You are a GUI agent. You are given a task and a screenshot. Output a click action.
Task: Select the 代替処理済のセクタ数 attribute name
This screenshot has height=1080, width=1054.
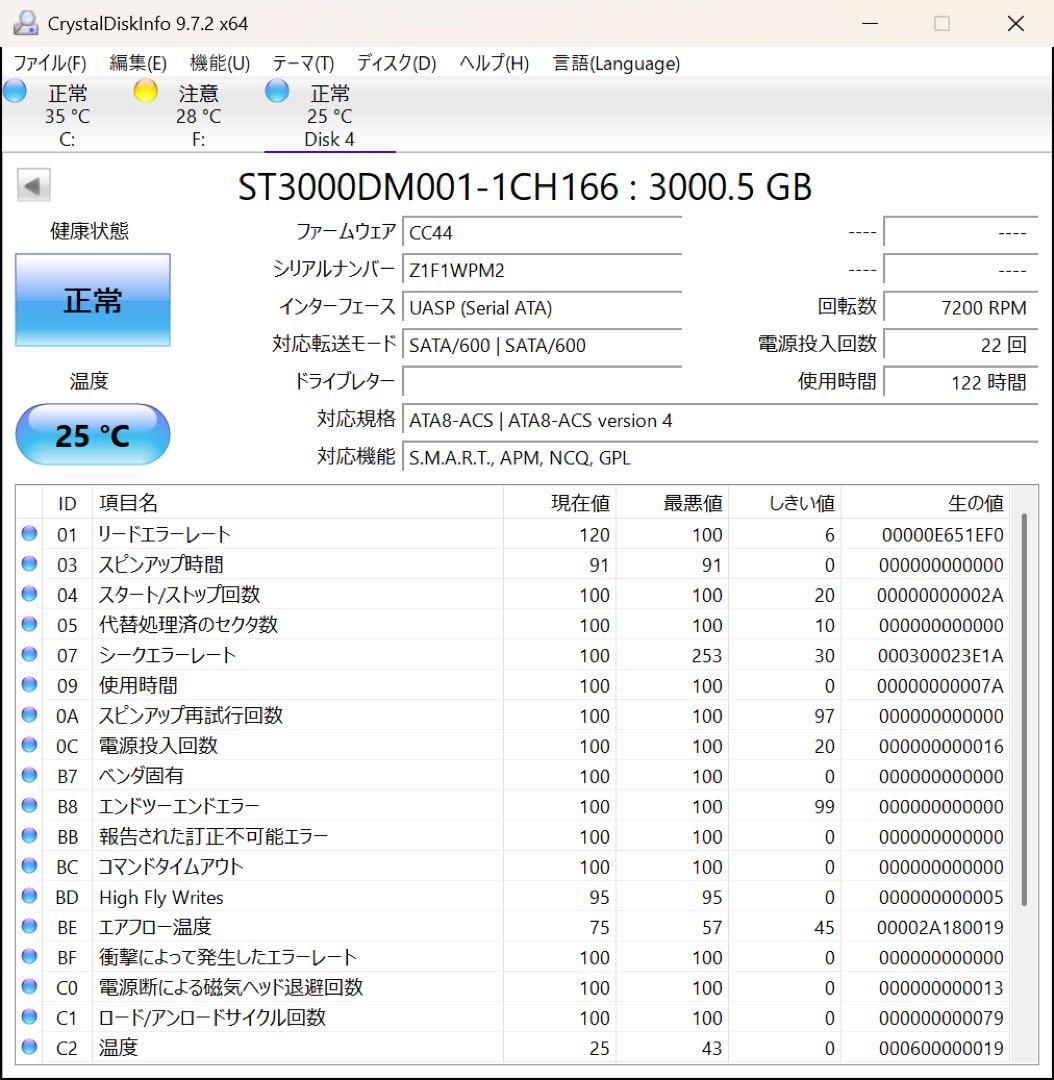pos(188,625)
